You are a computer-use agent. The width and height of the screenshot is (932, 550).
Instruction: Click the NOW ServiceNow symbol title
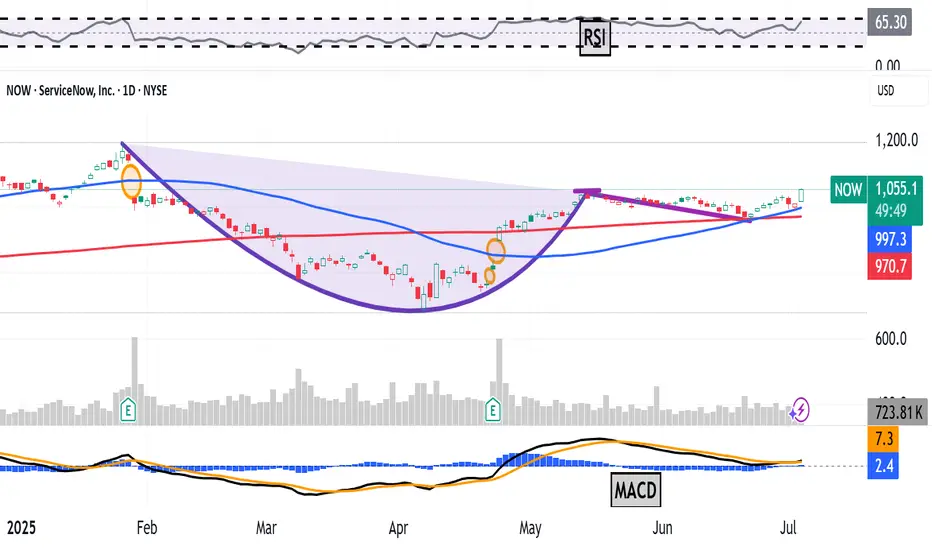click(x=87, y=90)
